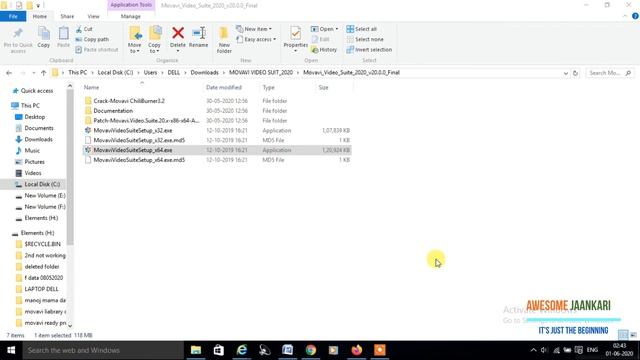
Task: Open Google Chrome from the taskbar
Action: coord(311,350)
